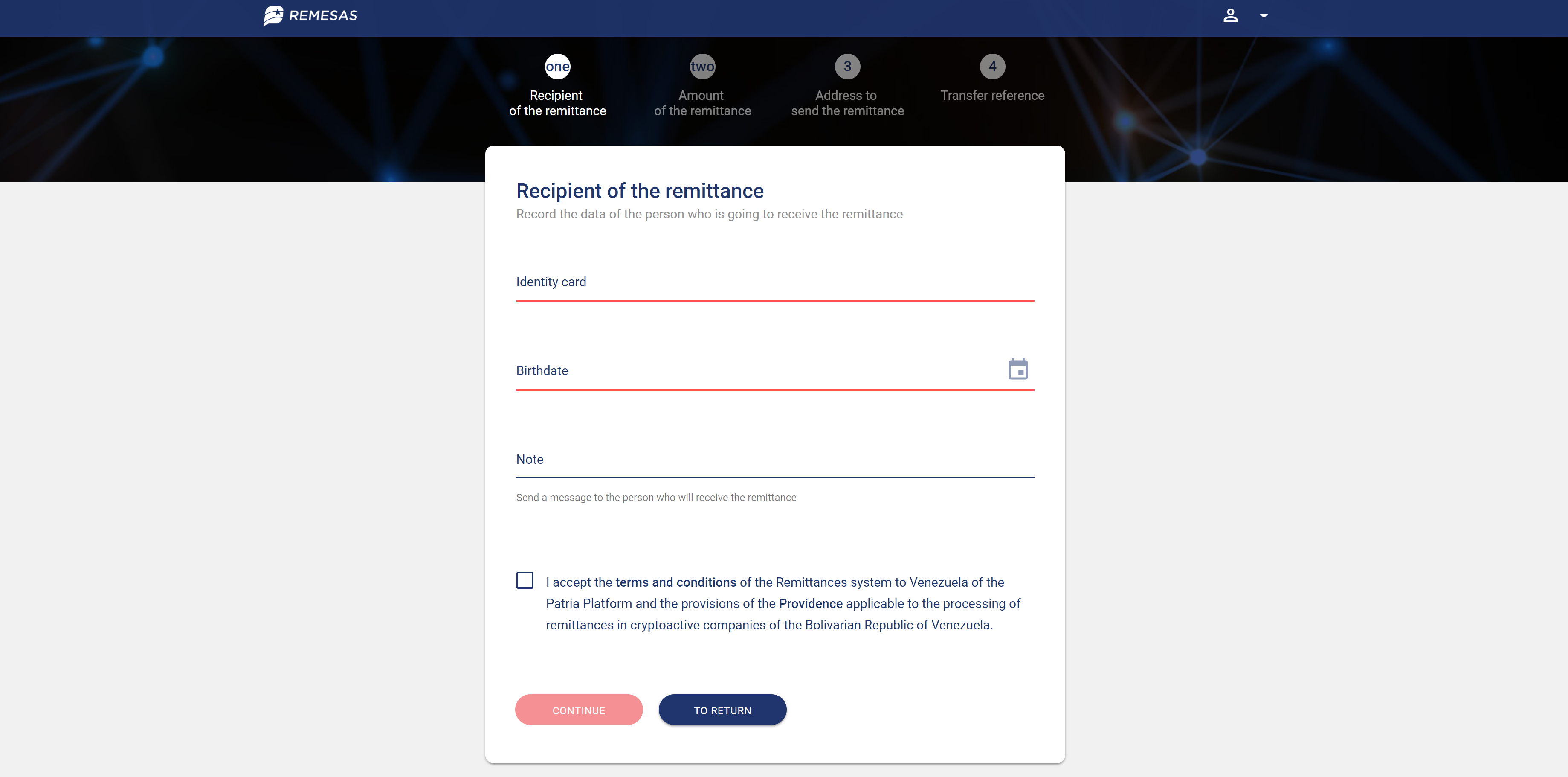Viewport: 1568px width, 777px height.
Task: Click the step one Recipient circle icon
Action: [x=557, y=66]
